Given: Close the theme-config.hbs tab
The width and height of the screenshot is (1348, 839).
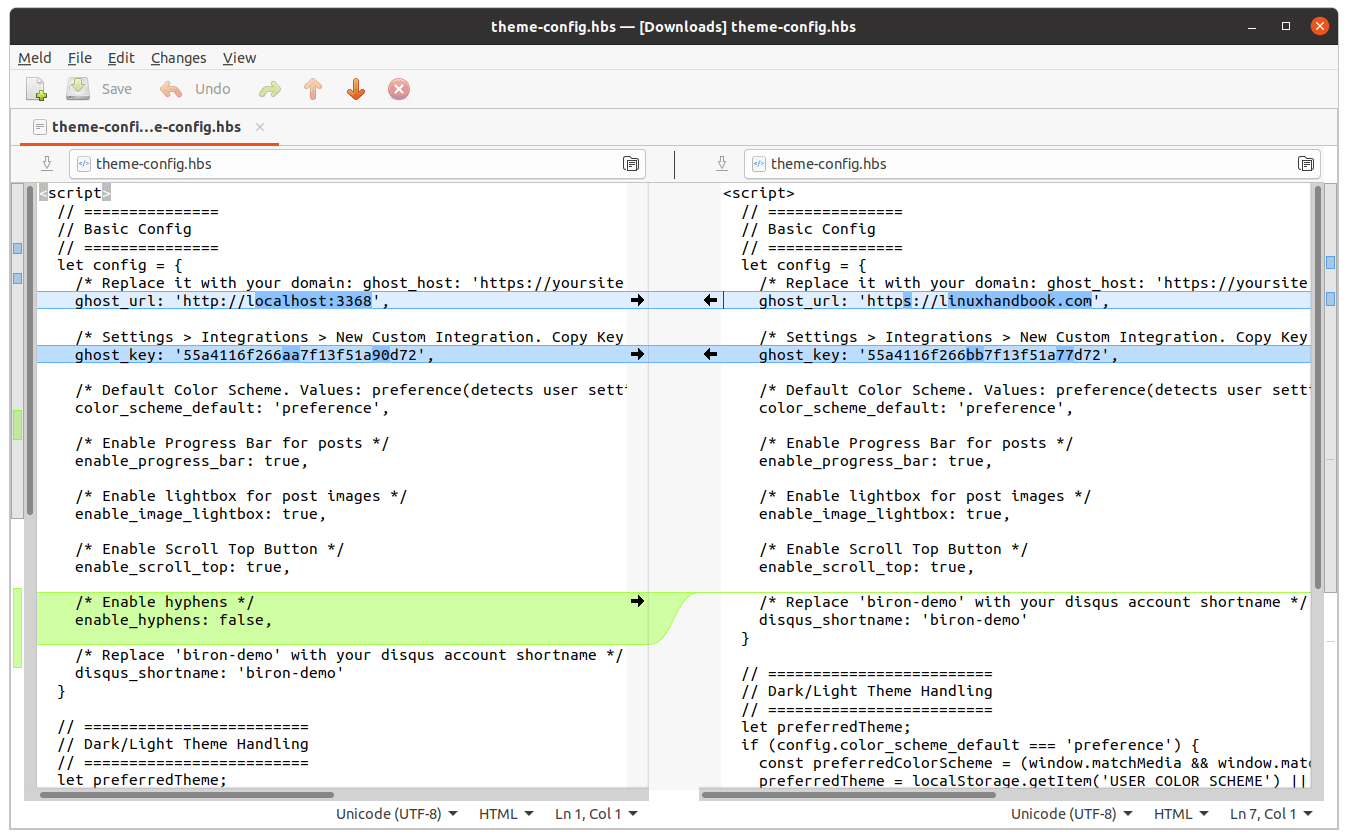Looking at the screenshot, I should click(x=259, y=127).
